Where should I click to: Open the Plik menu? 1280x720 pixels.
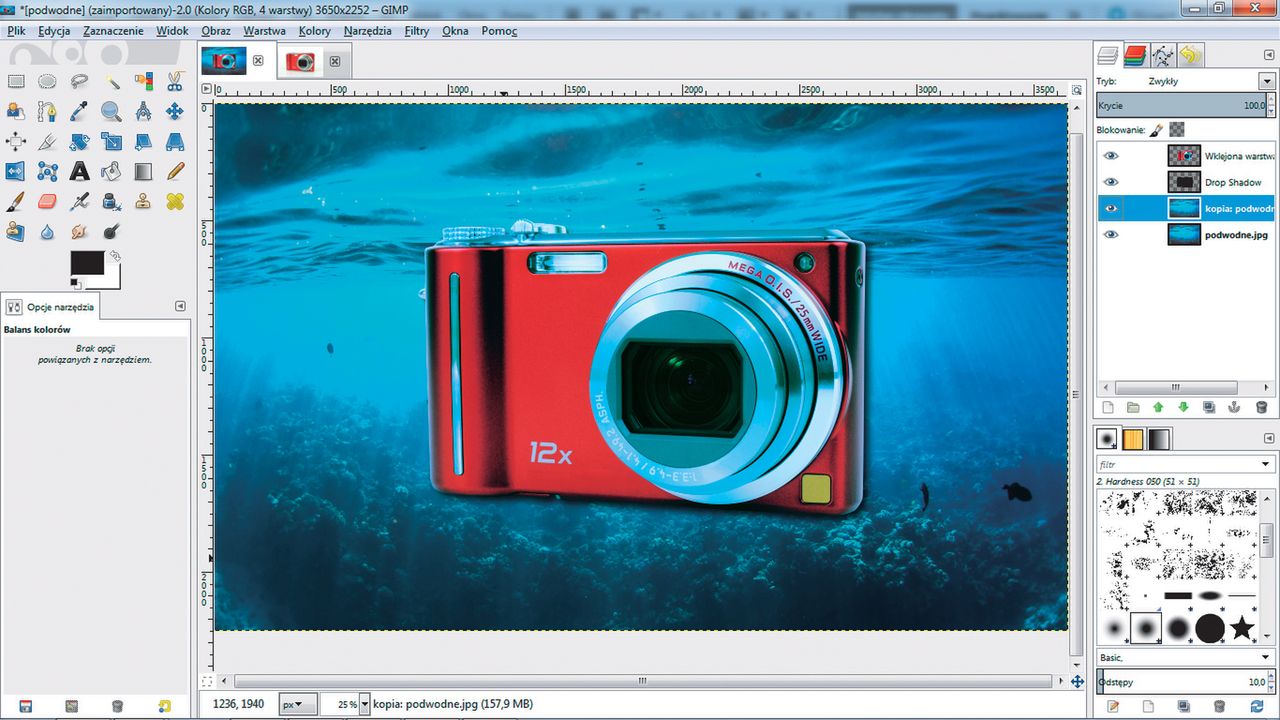pyautogui.click(x=16, y=31)
